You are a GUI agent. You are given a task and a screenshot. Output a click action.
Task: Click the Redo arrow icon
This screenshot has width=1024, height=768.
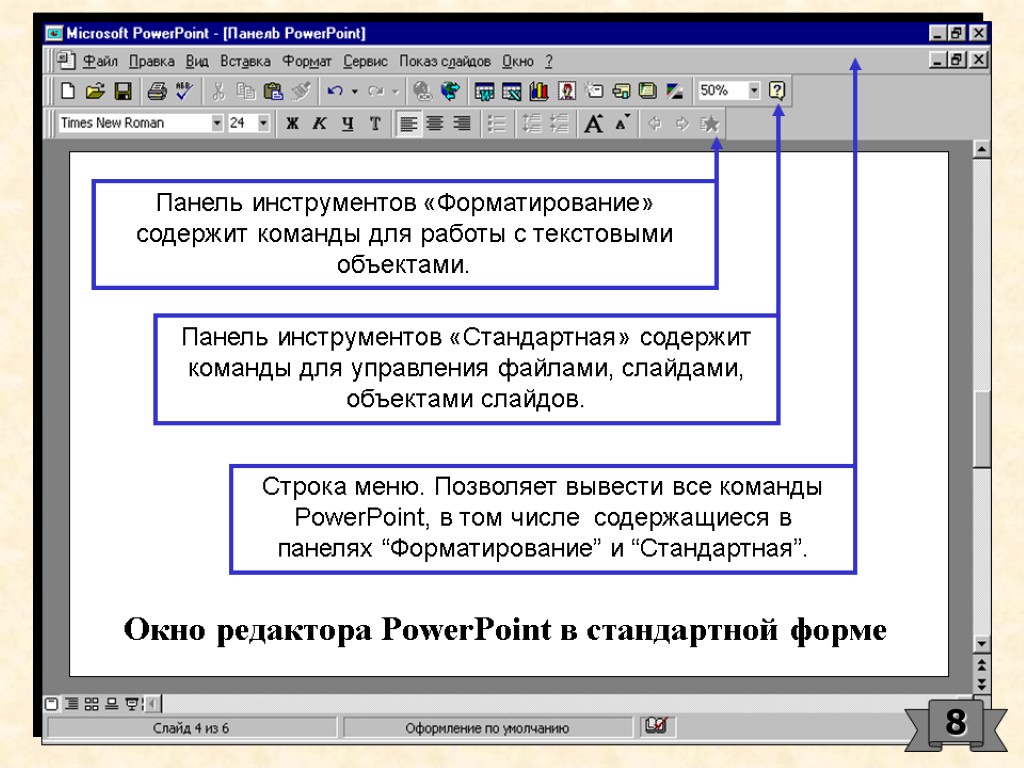pyautogui.click(x=376, y=91)
